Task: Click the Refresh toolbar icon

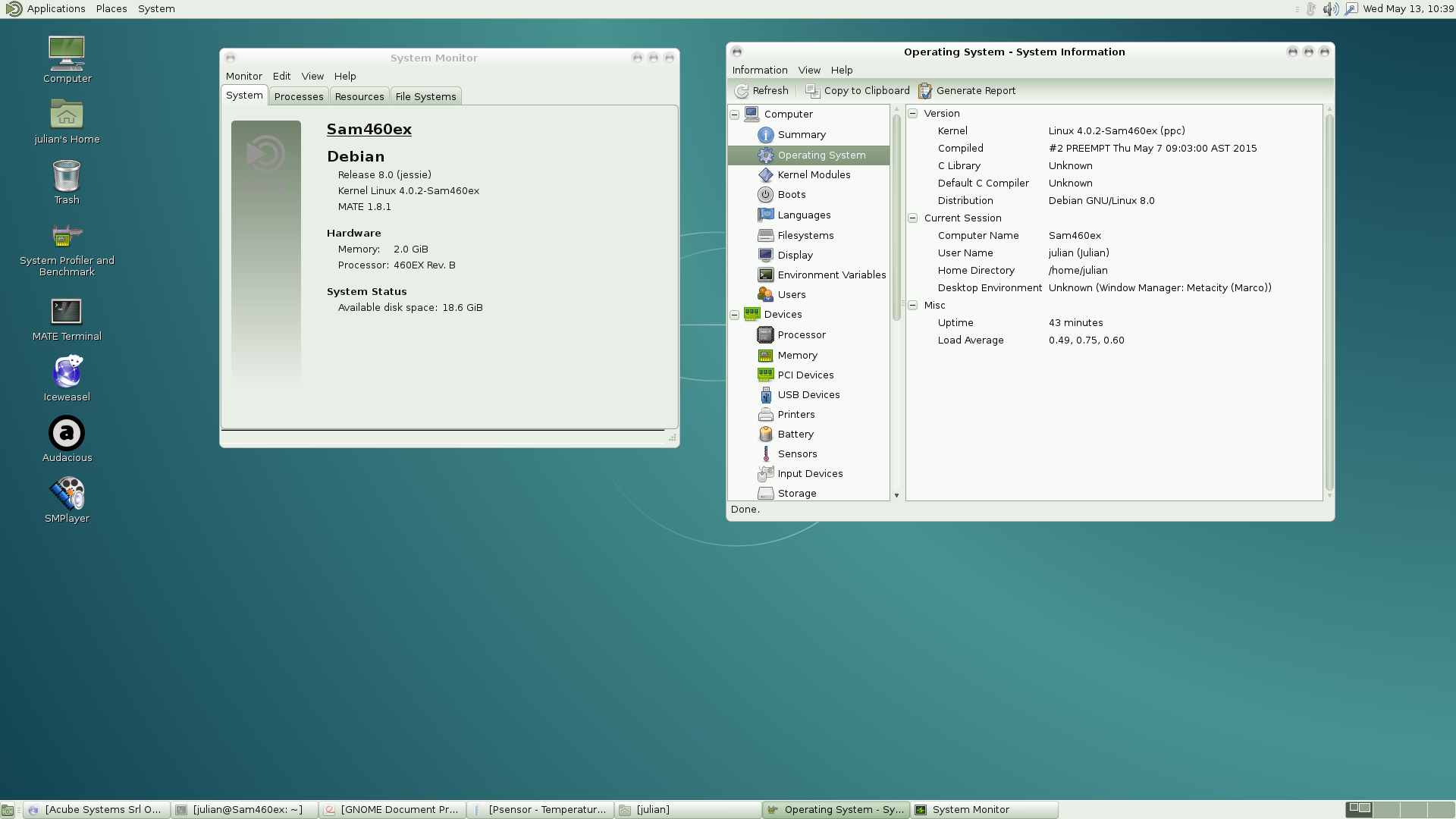Action: pos(742,91)
